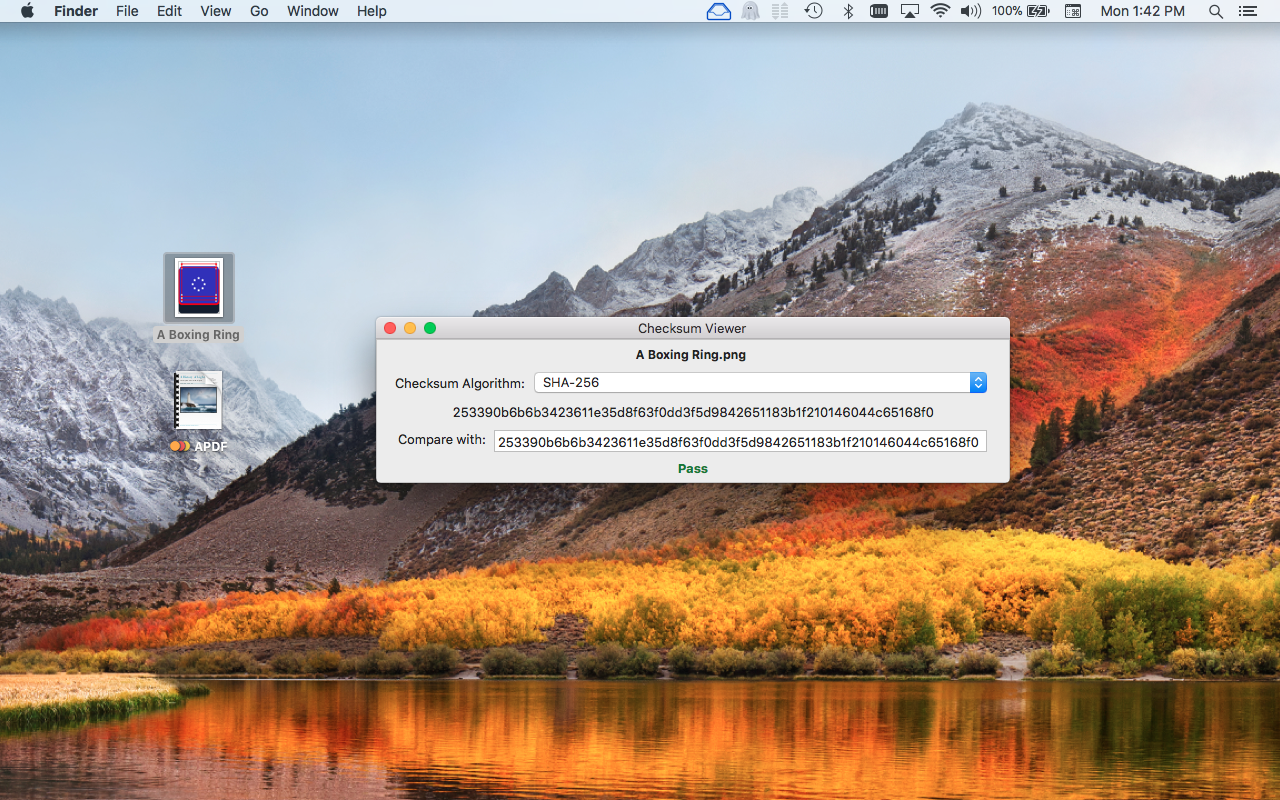This screenshot has width=1280, height=800.
Task: Click the mail tray icon in menu bar
Action: pyautogui.click(x=719, y=11)
